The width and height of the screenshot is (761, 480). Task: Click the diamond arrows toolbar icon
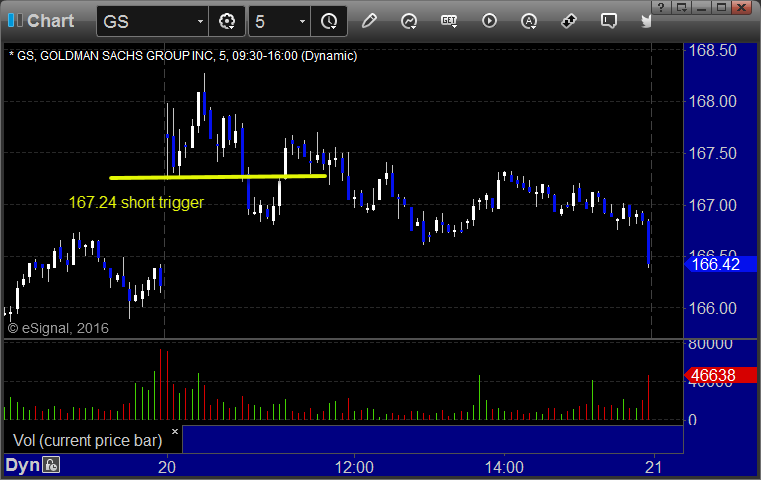(569, 21)
